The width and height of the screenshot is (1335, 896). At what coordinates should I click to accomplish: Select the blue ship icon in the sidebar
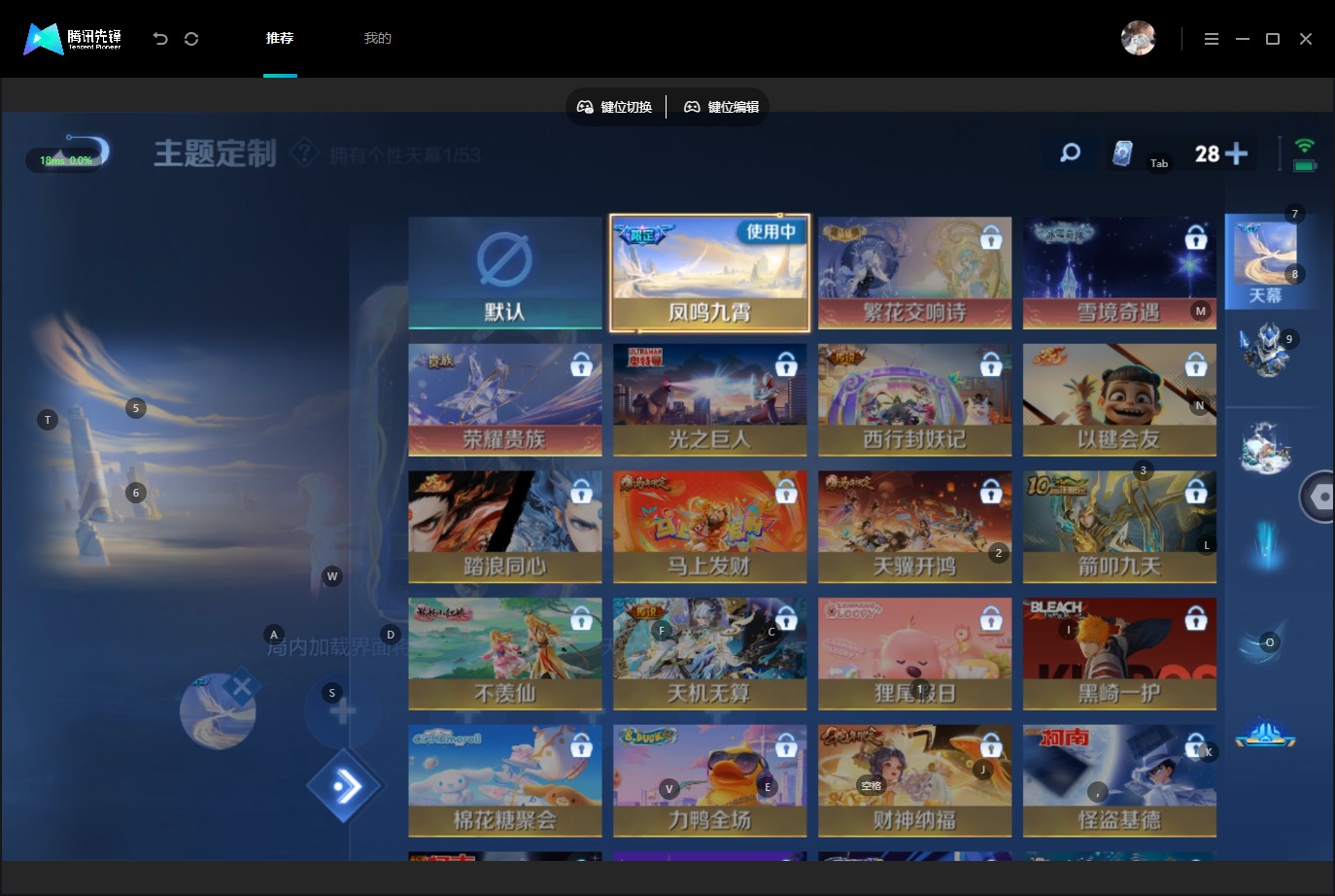(x=1265, y=736)
